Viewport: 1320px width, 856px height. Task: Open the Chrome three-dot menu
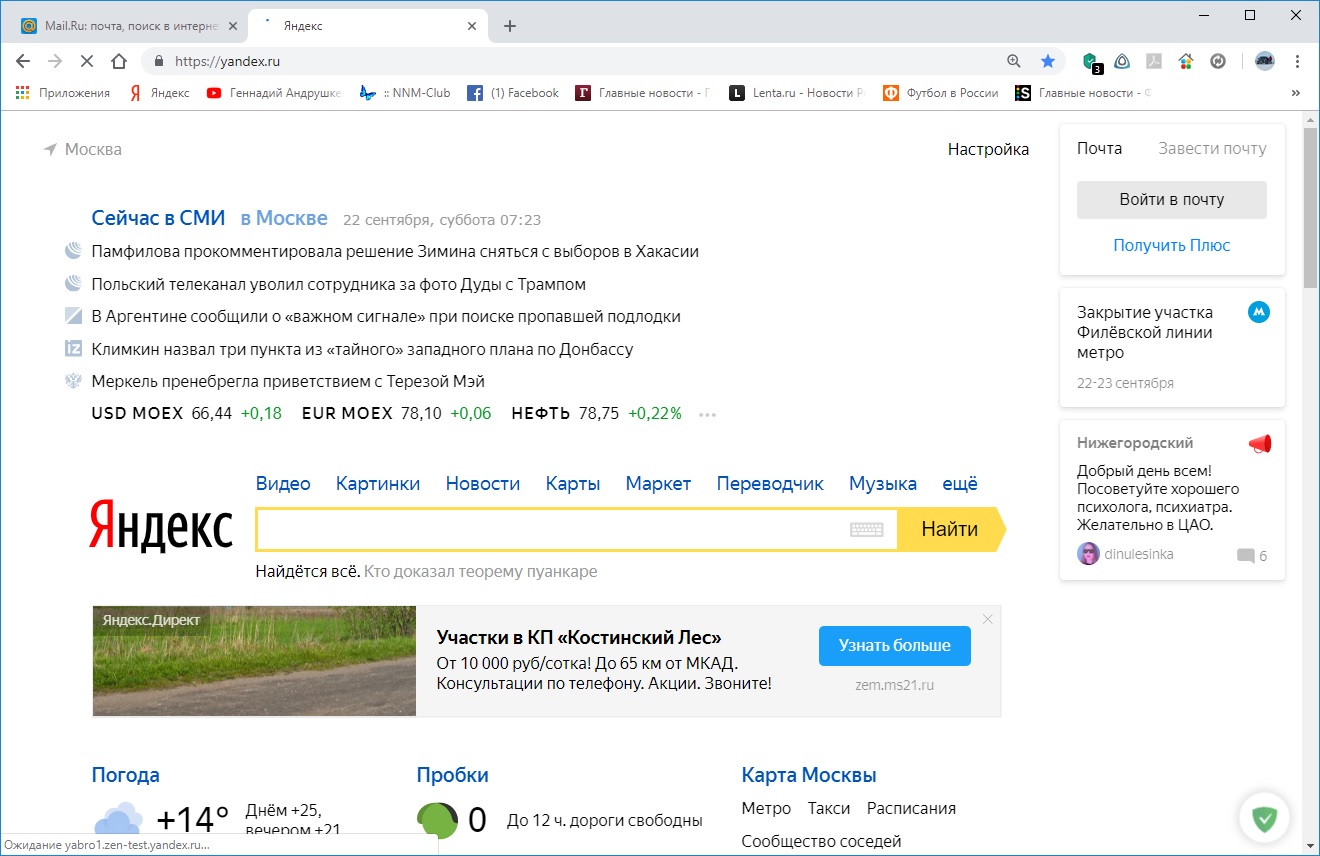click(x=1297, y=61)
